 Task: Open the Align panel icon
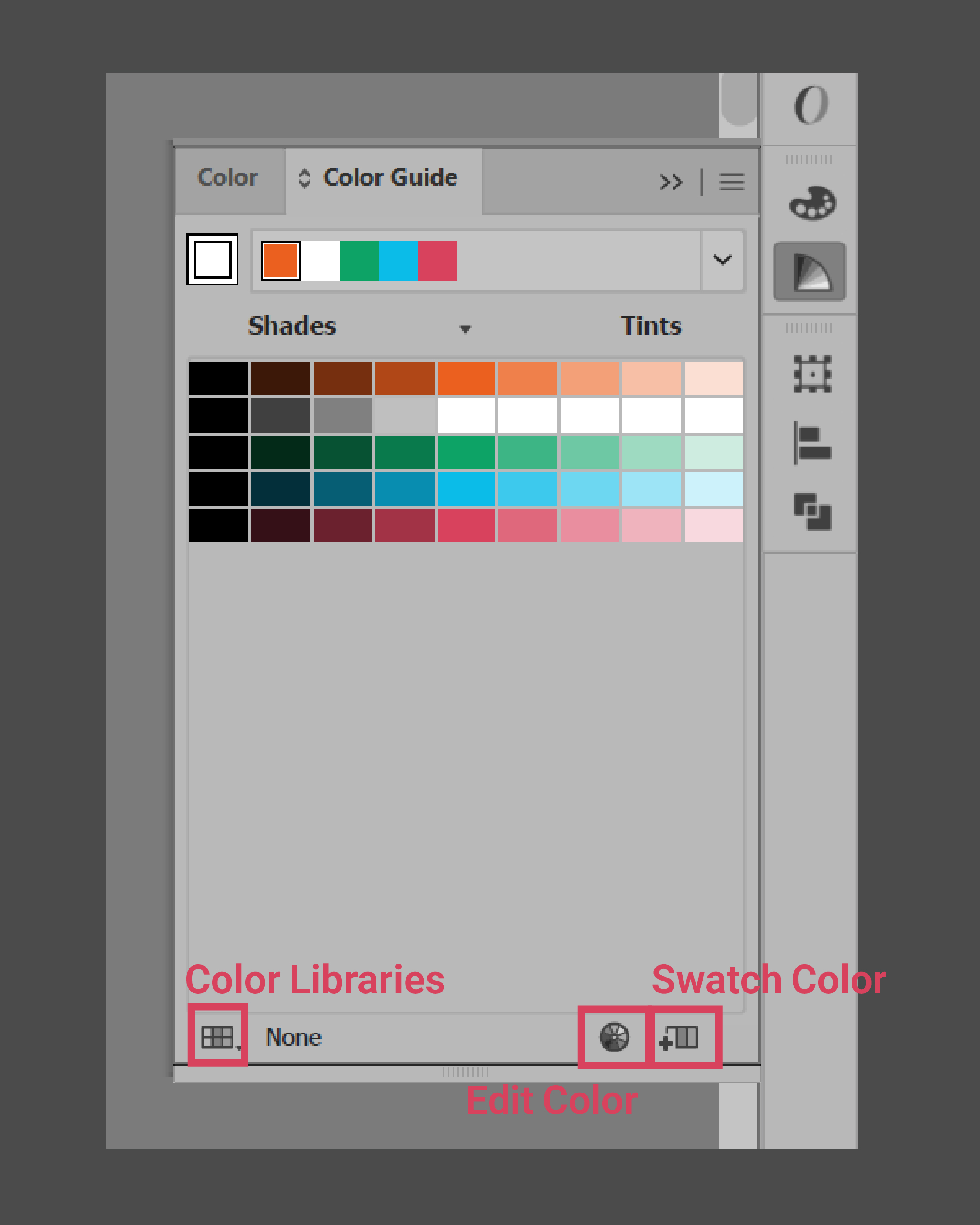pyautogui.click(x=812, y=443)
